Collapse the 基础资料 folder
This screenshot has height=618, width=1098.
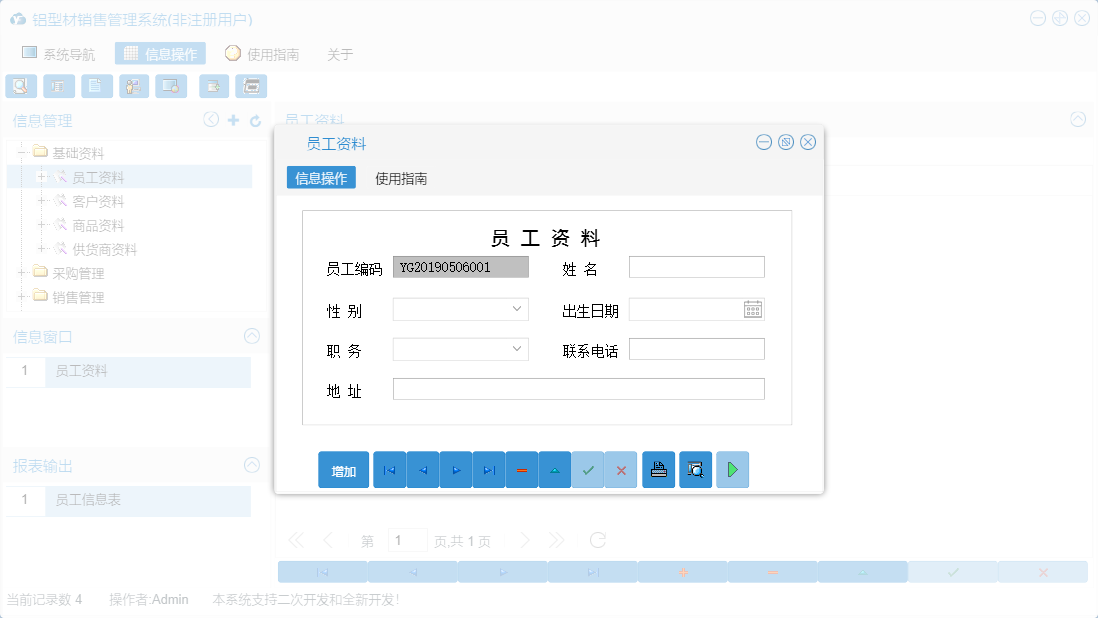(22, 152)
